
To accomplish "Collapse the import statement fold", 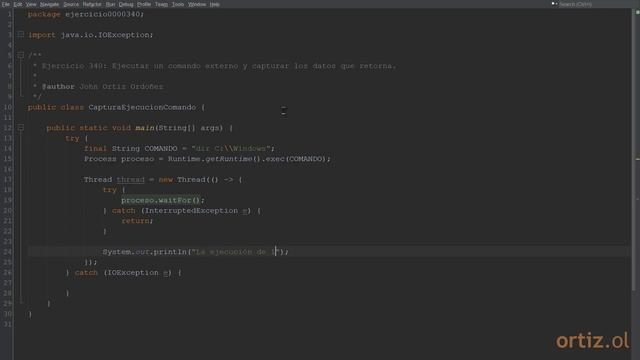I will (x=20, y=35).
